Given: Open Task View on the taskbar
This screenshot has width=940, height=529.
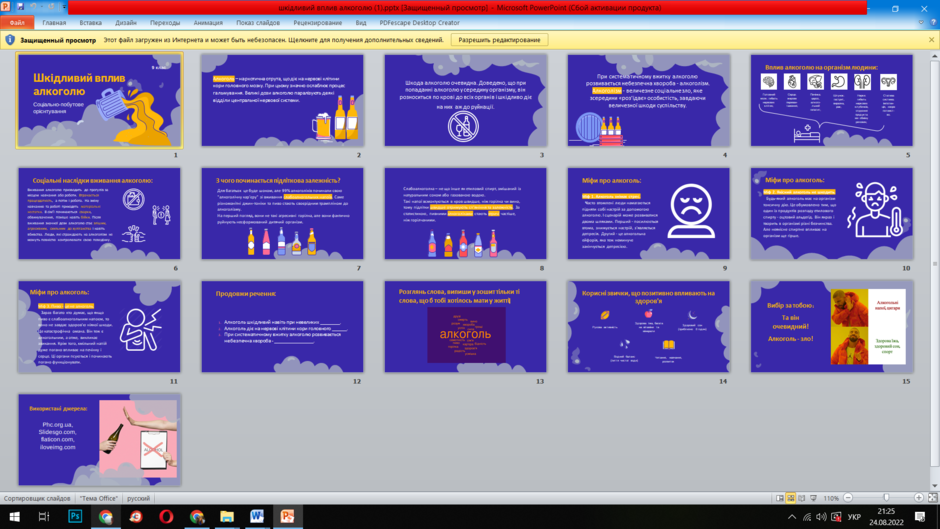Looking at the screenshot, I should point(44,516).
